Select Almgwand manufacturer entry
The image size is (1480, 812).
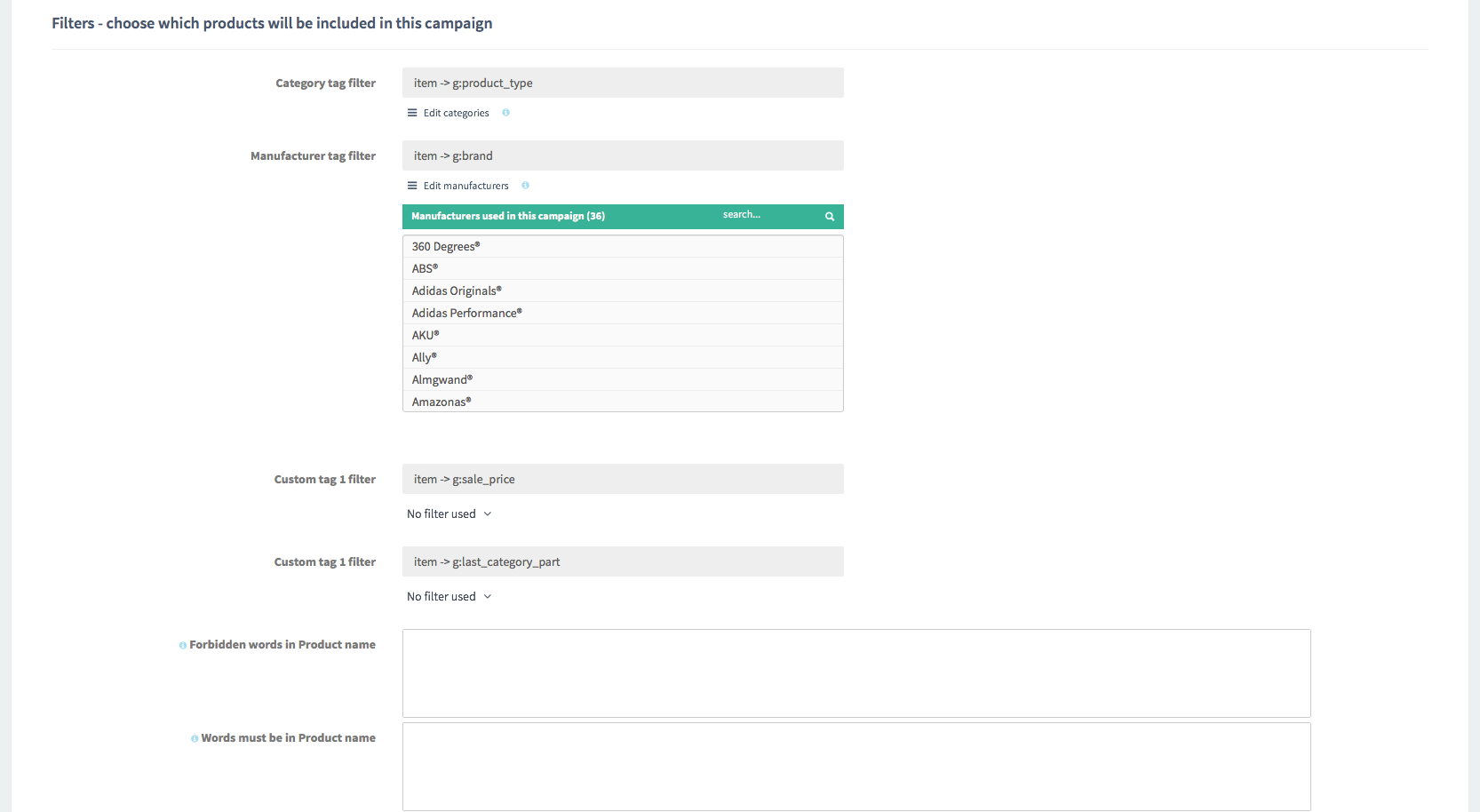tap(442, 379)
